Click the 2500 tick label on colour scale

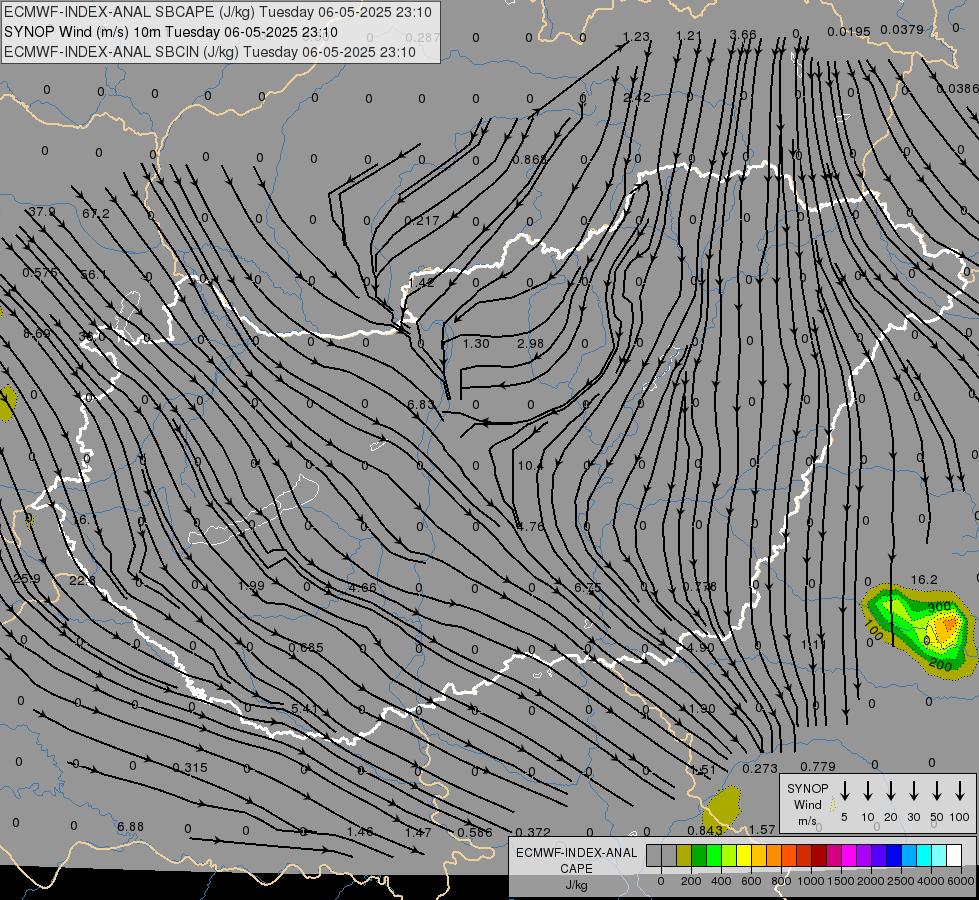(900, 881)
